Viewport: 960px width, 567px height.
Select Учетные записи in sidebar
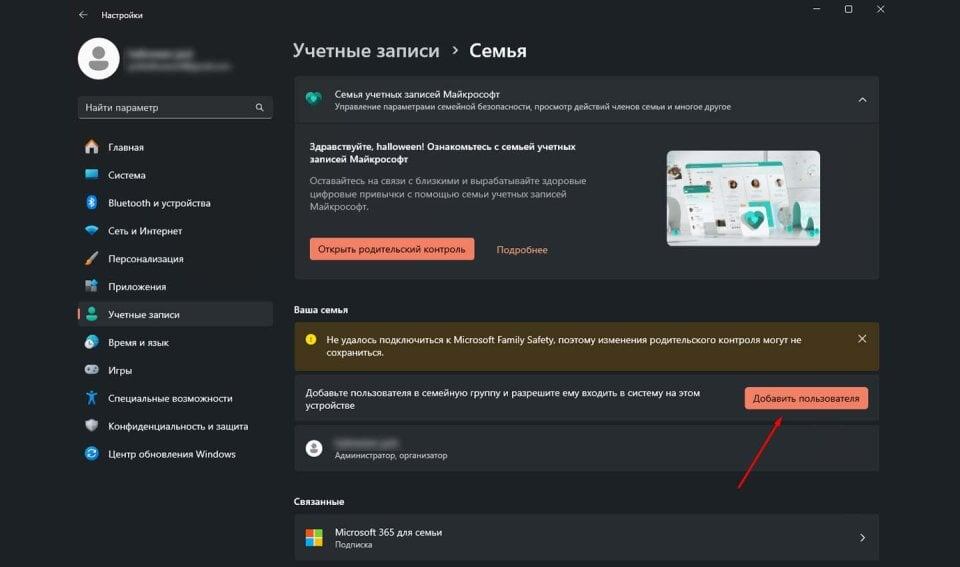pyautogui.click(x=175, y=314)
